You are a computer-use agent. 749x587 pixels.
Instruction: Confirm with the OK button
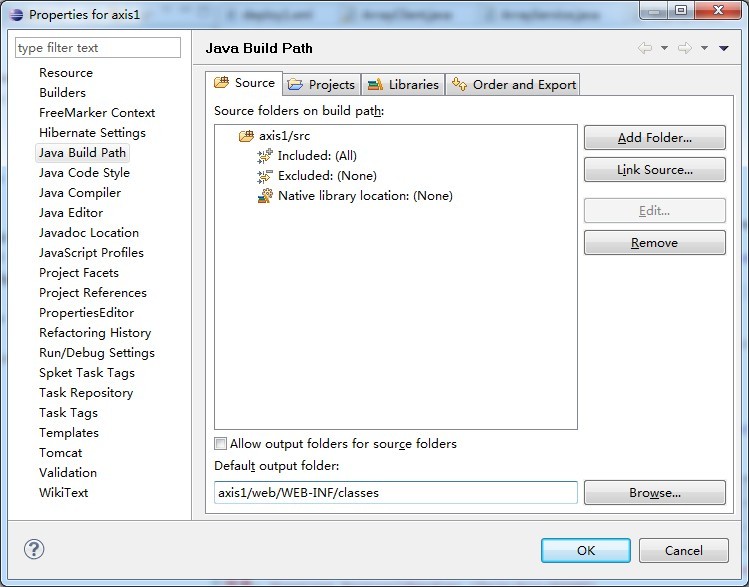(586, 551)
